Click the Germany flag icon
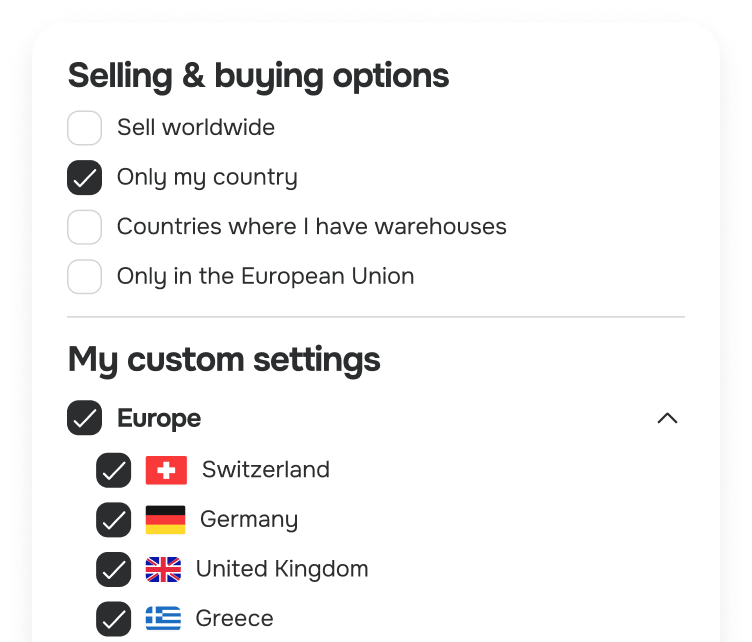752x642 pixels. click(165, 520)
